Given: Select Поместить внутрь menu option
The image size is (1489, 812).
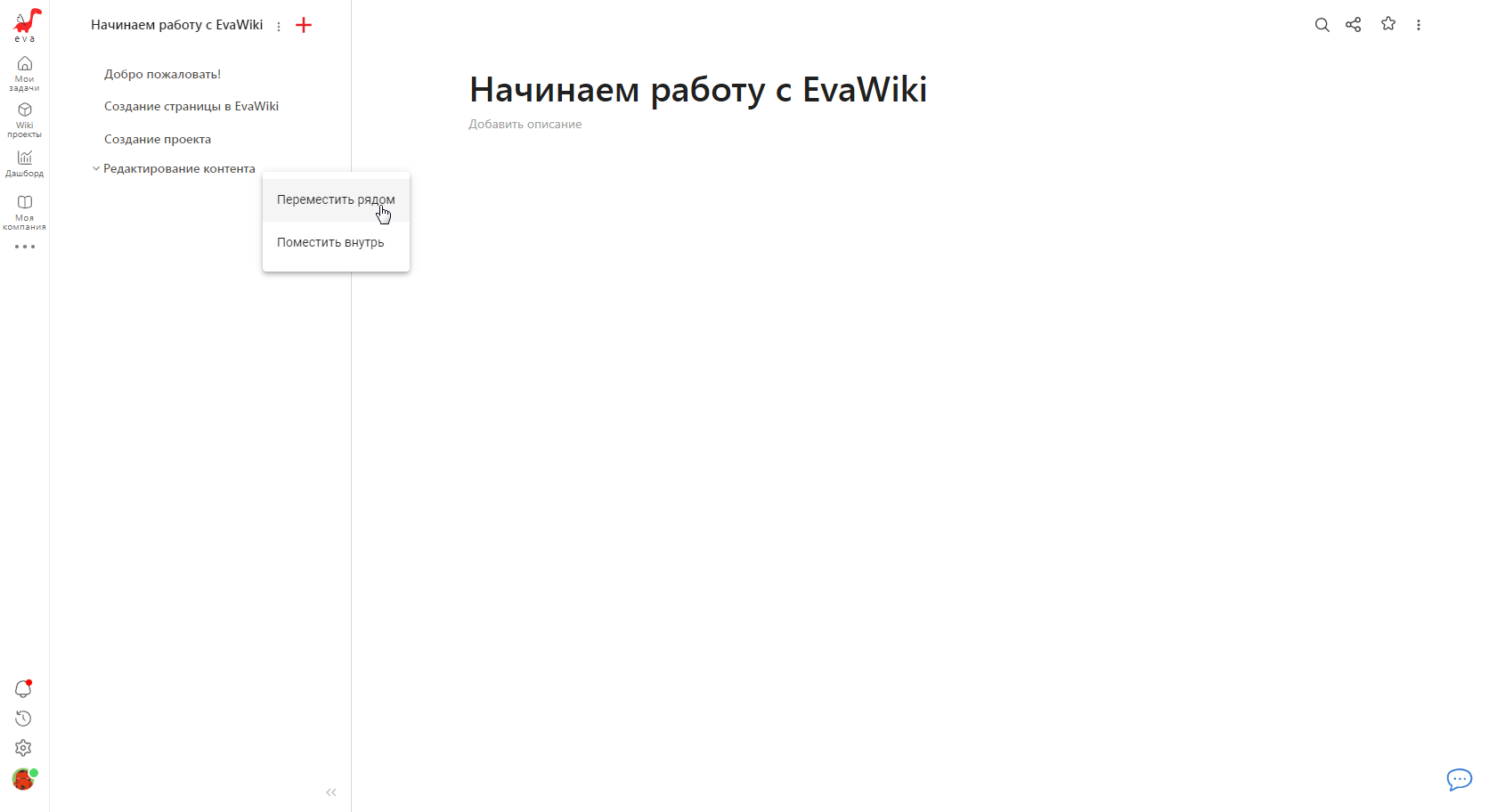Looking at the screenshot, I should (330, 242).
